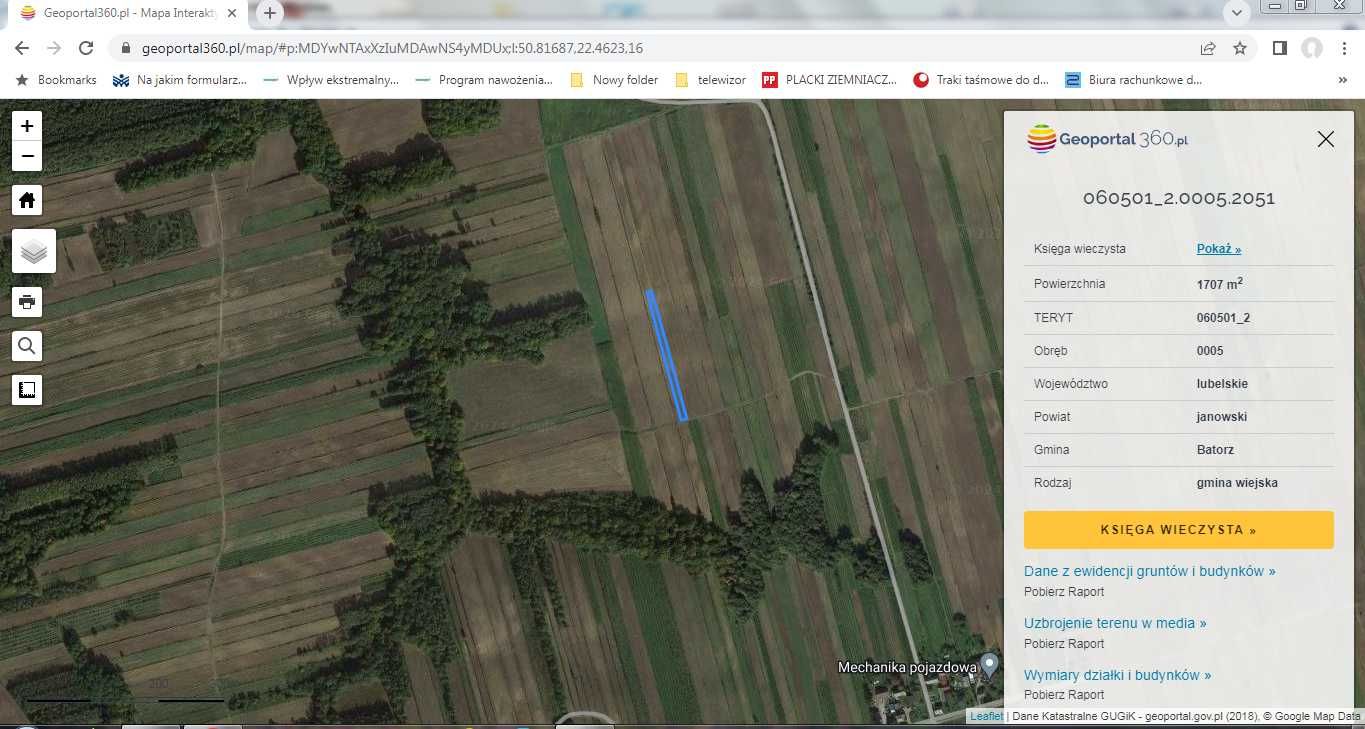Open the tab search dropdown arrow
The image size is (1365, 729).
click(x=1238, y=14)
